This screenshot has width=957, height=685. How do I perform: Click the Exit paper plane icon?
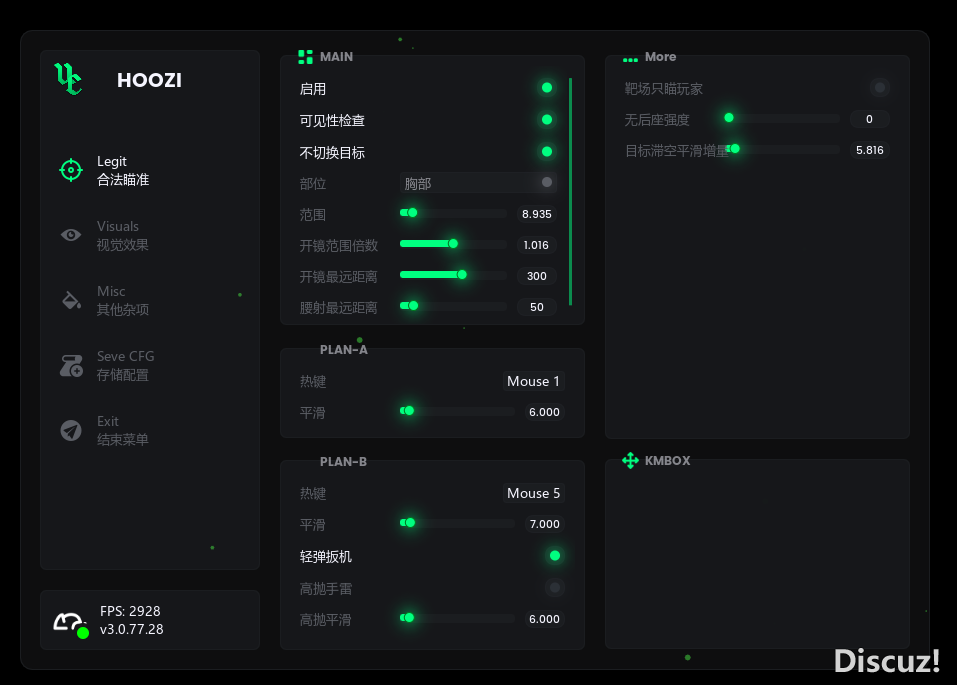70,431
